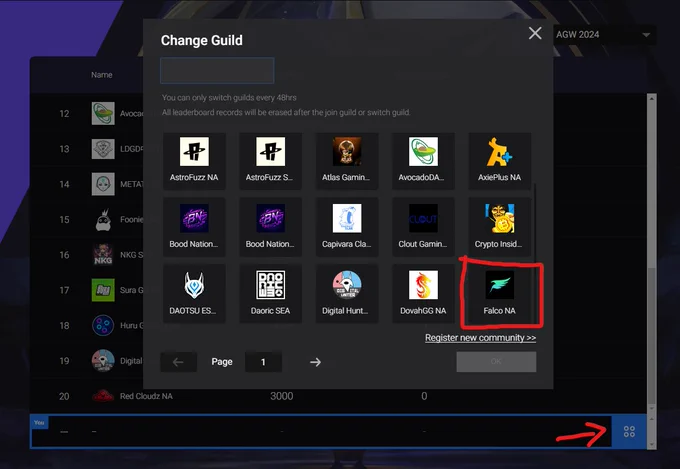Confirm with the OK button
Screen dimensions: 680x469
[x=496, y=361]
